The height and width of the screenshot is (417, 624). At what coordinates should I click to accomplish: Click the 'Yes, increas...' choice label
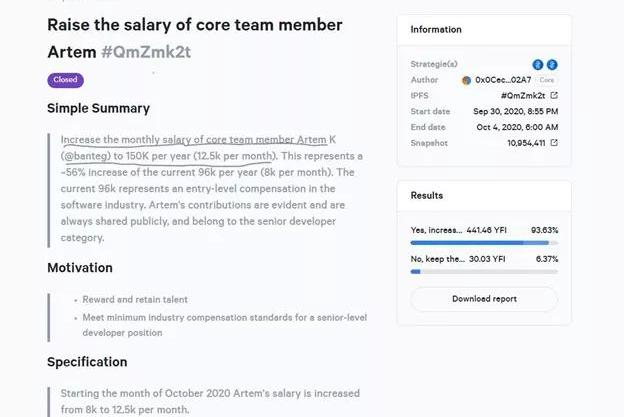coord(437,230)
